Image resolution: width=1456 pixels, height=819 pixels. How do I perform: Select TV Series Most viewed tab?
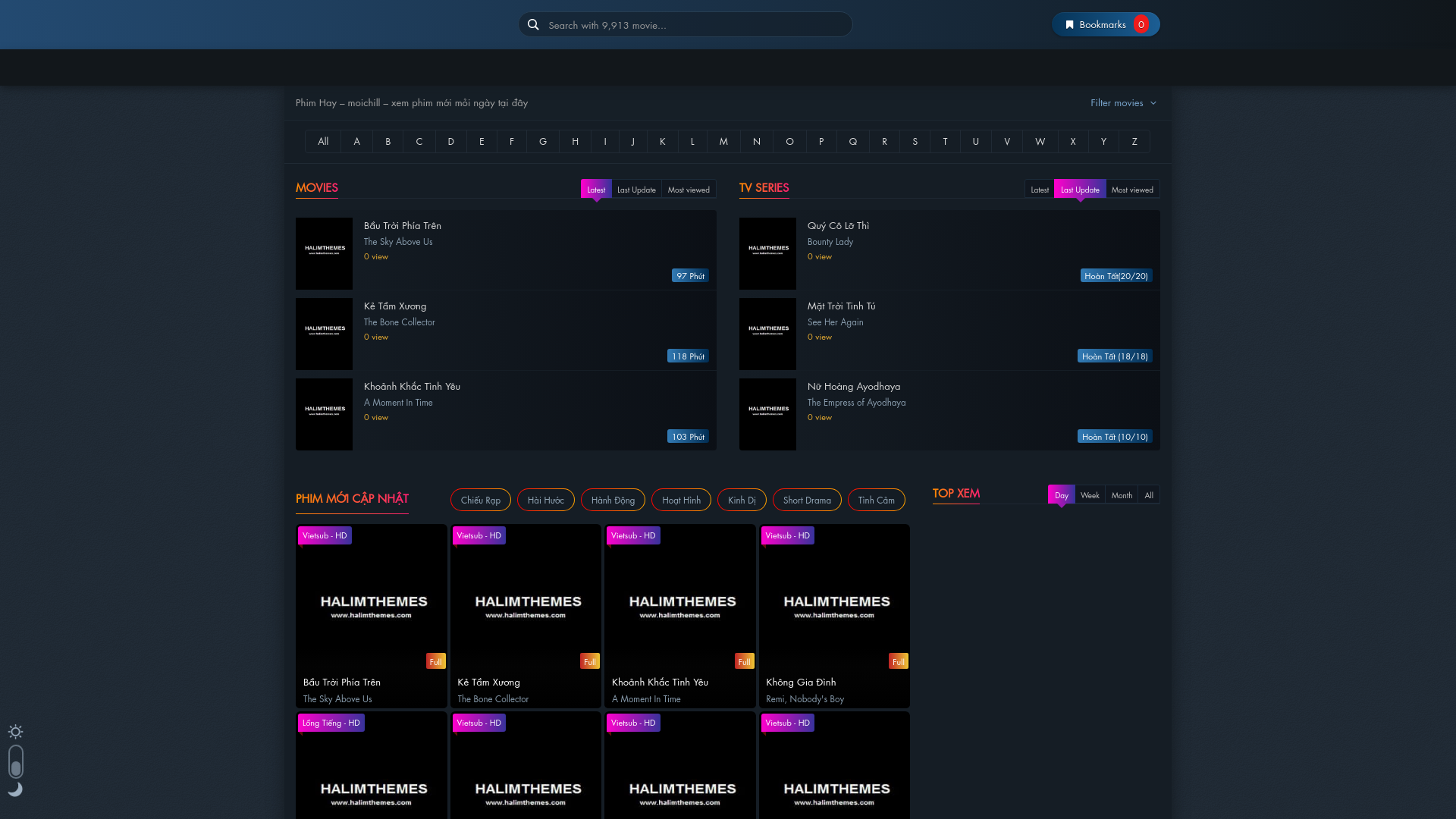click(1132, 190)
